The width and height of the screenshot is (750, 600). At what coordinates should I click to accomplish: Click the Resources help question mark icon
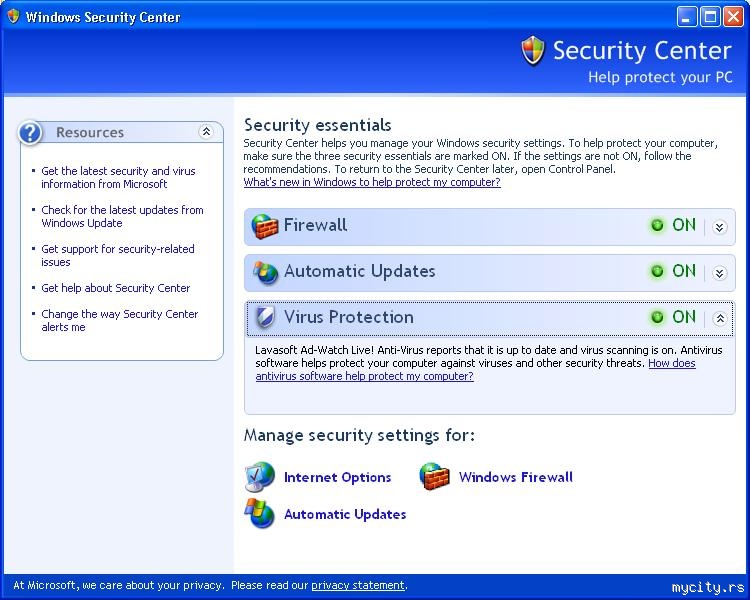(31, 132)
